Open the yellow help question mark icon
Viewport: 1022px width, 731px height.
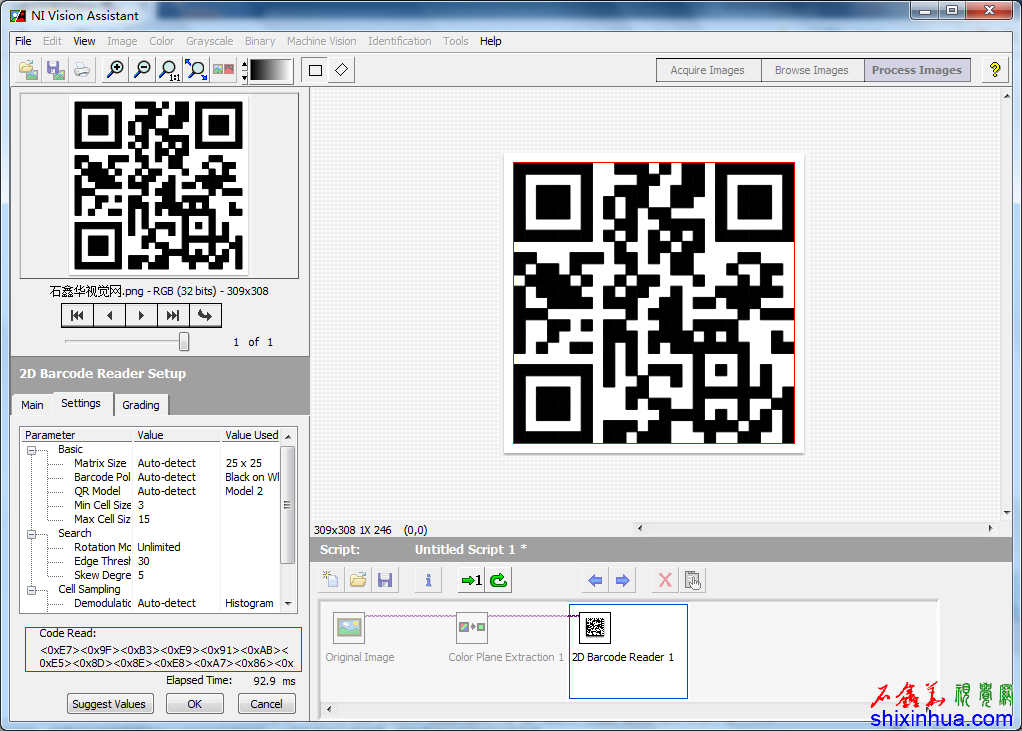994,70
